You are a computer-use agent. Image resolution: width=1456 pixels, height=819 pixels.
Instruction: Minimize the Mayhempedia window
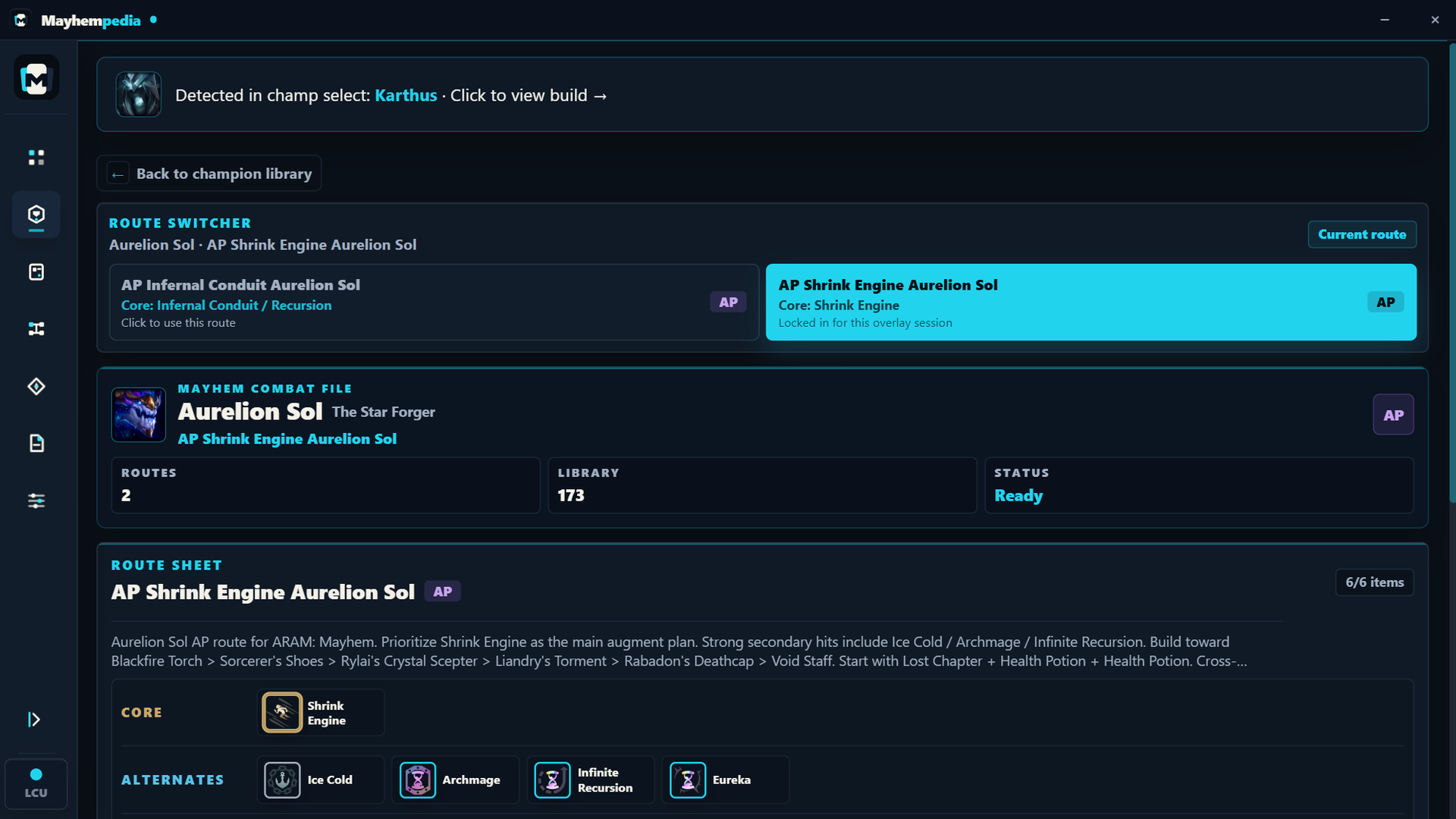(1385, 20)
